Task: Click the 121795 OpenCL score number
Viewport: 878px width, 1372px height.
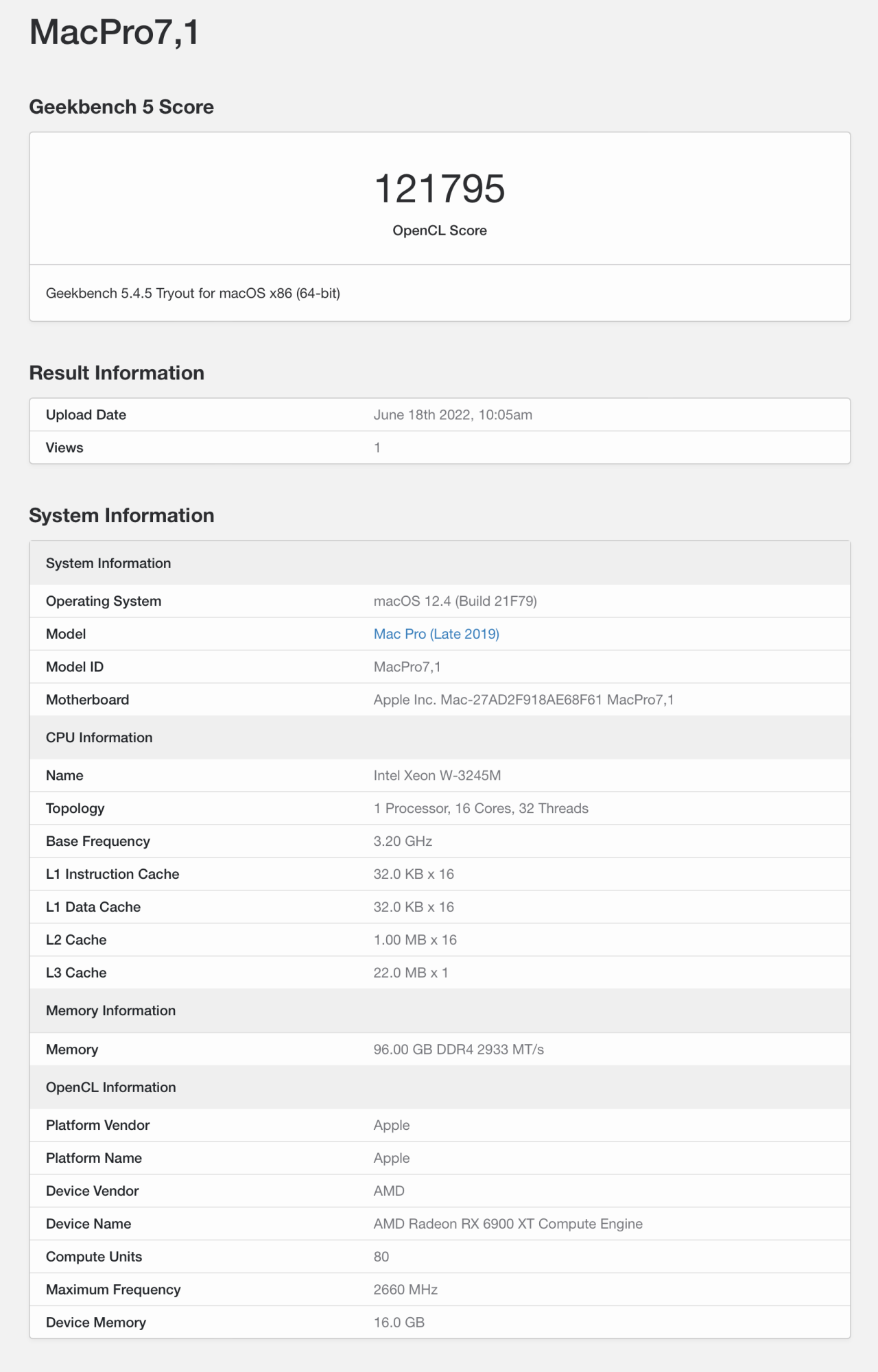Action: (440, 189)
